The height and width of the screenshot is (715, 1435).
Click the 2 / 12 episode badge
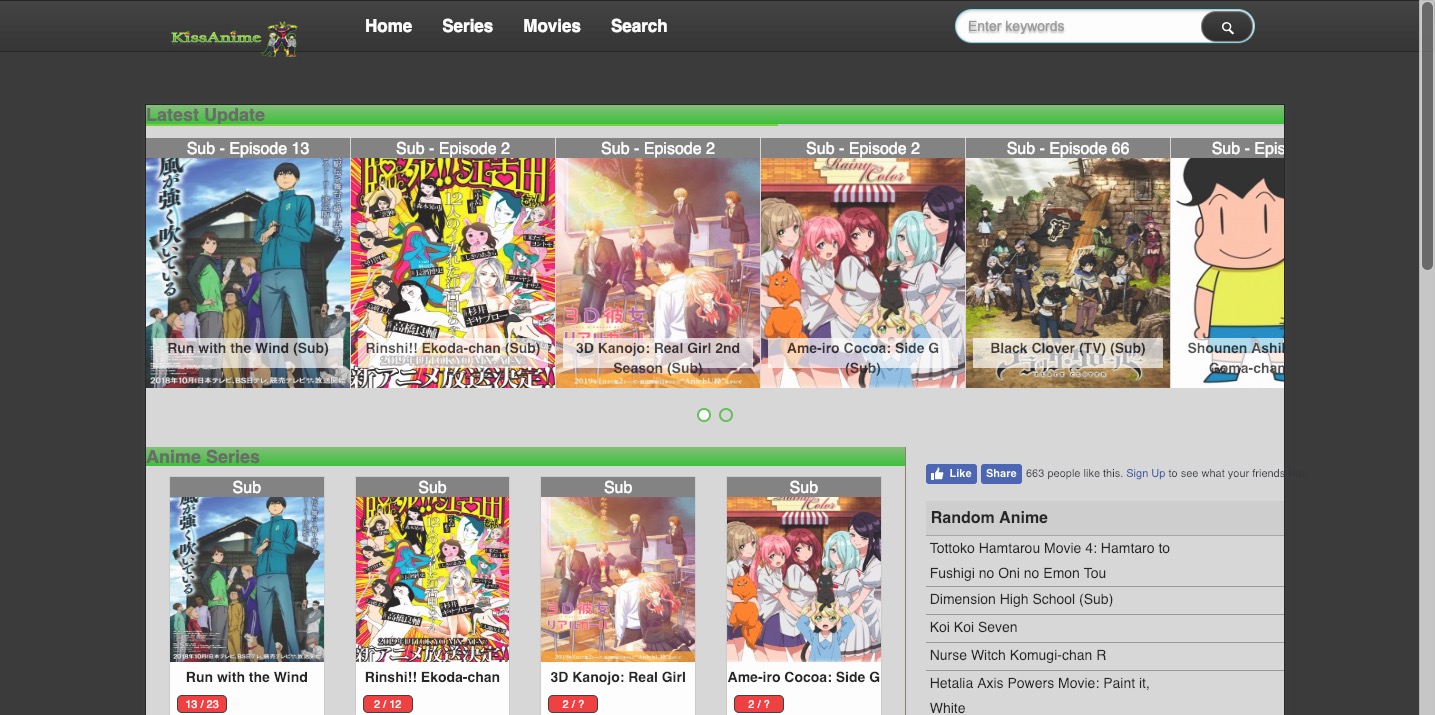[x=387, y=704]
